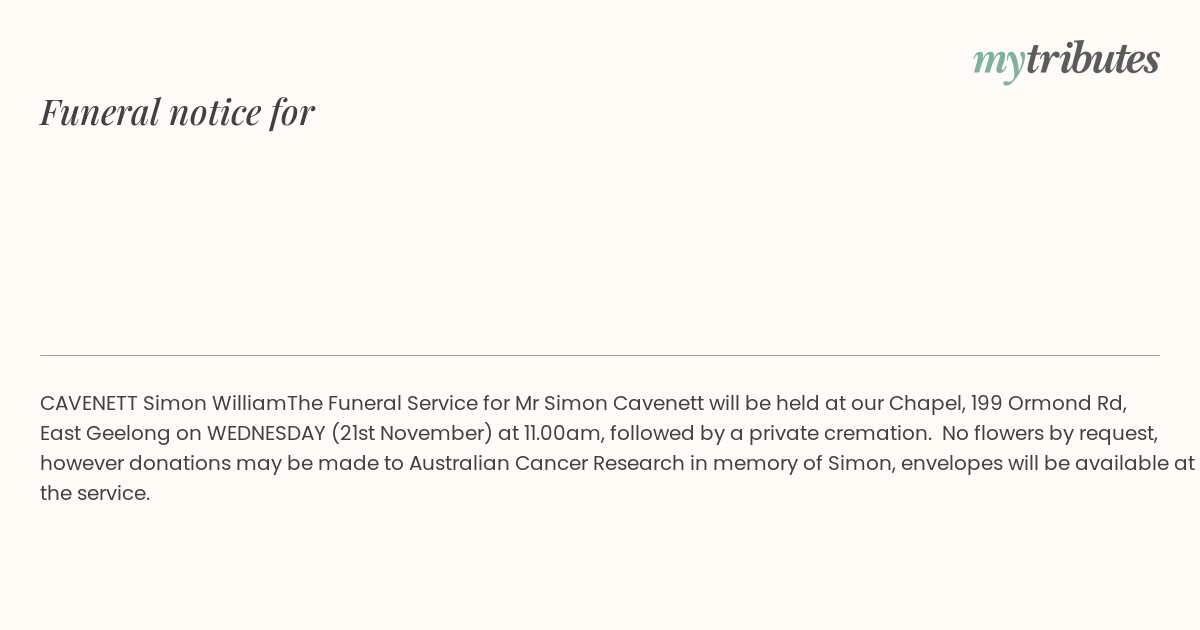
Task: Click the "No flowers by request" sentence
Action: [x=1050, y=433]
